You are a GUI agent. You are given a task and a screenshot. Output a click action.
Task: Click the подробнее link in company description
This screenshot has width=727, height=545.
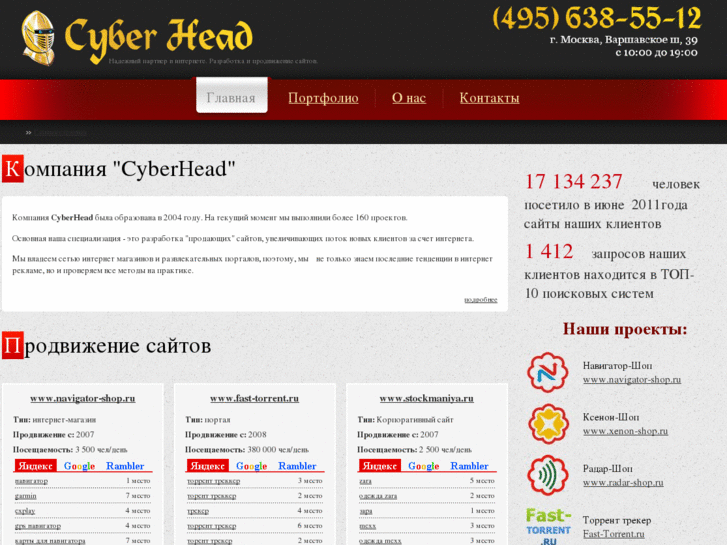(x=481, y=300)
